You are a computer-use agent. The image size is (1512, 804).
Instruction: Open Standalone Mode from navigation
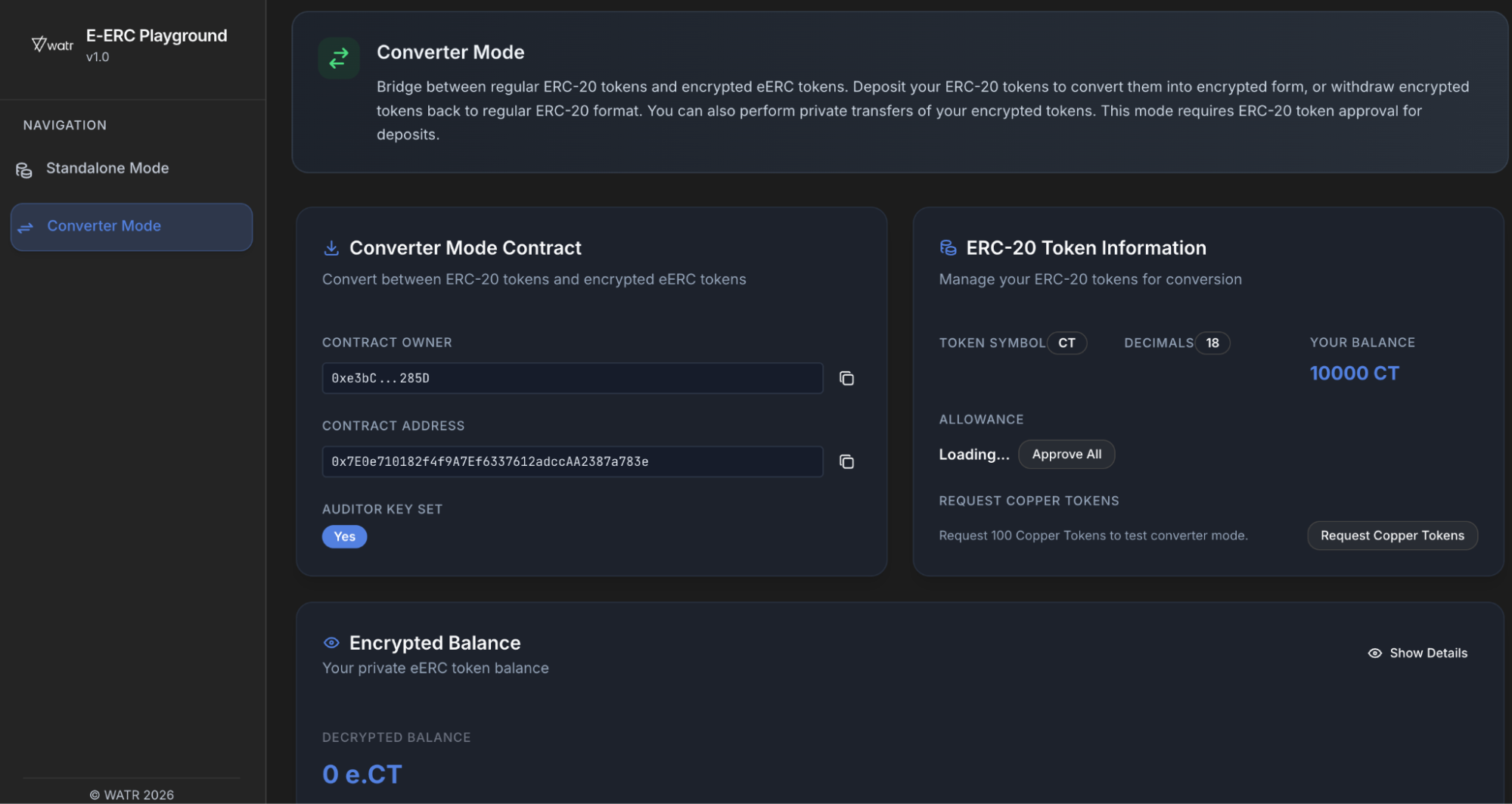coord(107,169)
